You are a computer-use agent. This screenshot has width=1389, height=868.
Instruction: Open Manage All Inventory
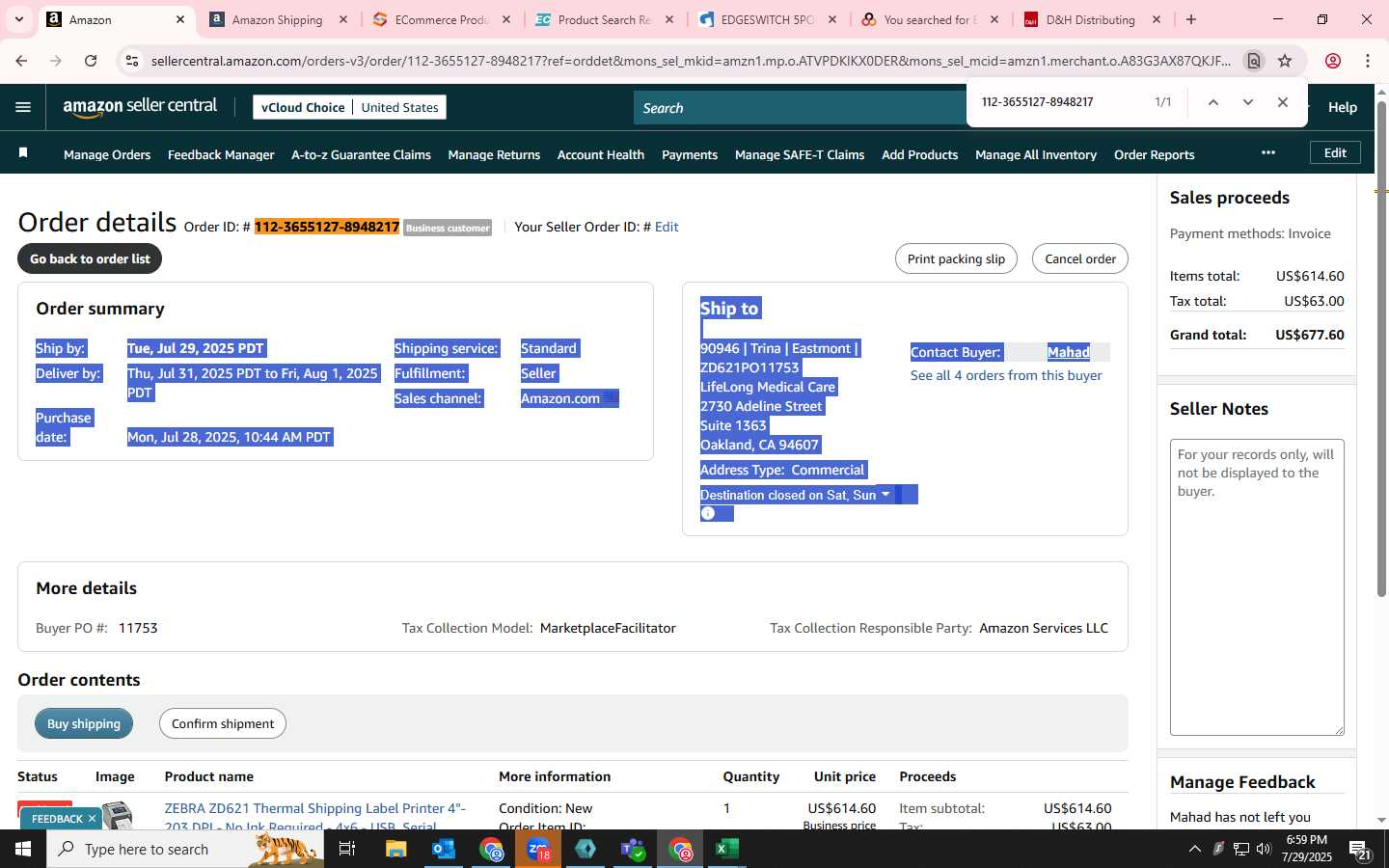click(1036, 154)
